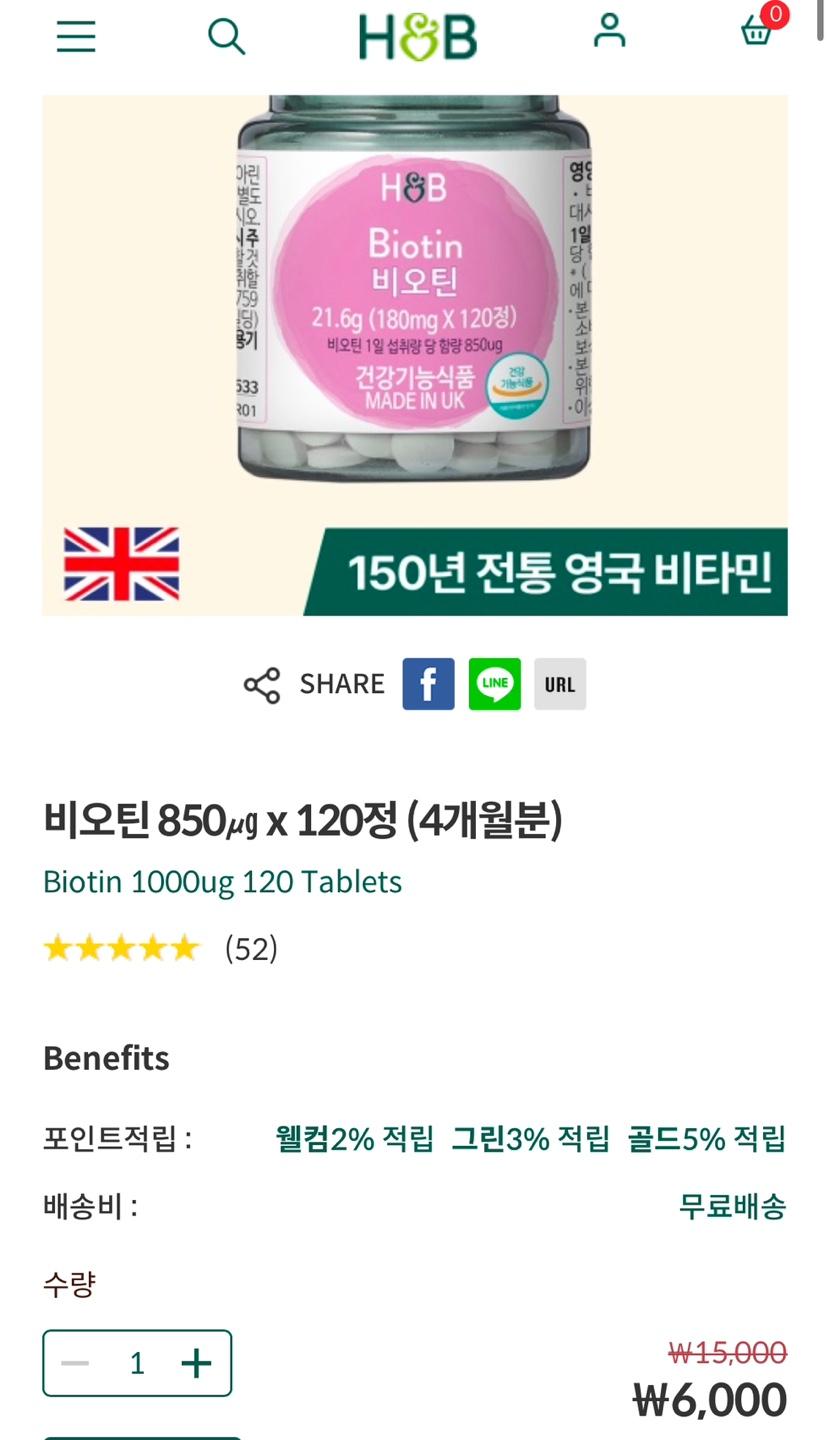Screen dimensions: 830x1440
Task: Share product via LINE
Action: pos(495,684)
